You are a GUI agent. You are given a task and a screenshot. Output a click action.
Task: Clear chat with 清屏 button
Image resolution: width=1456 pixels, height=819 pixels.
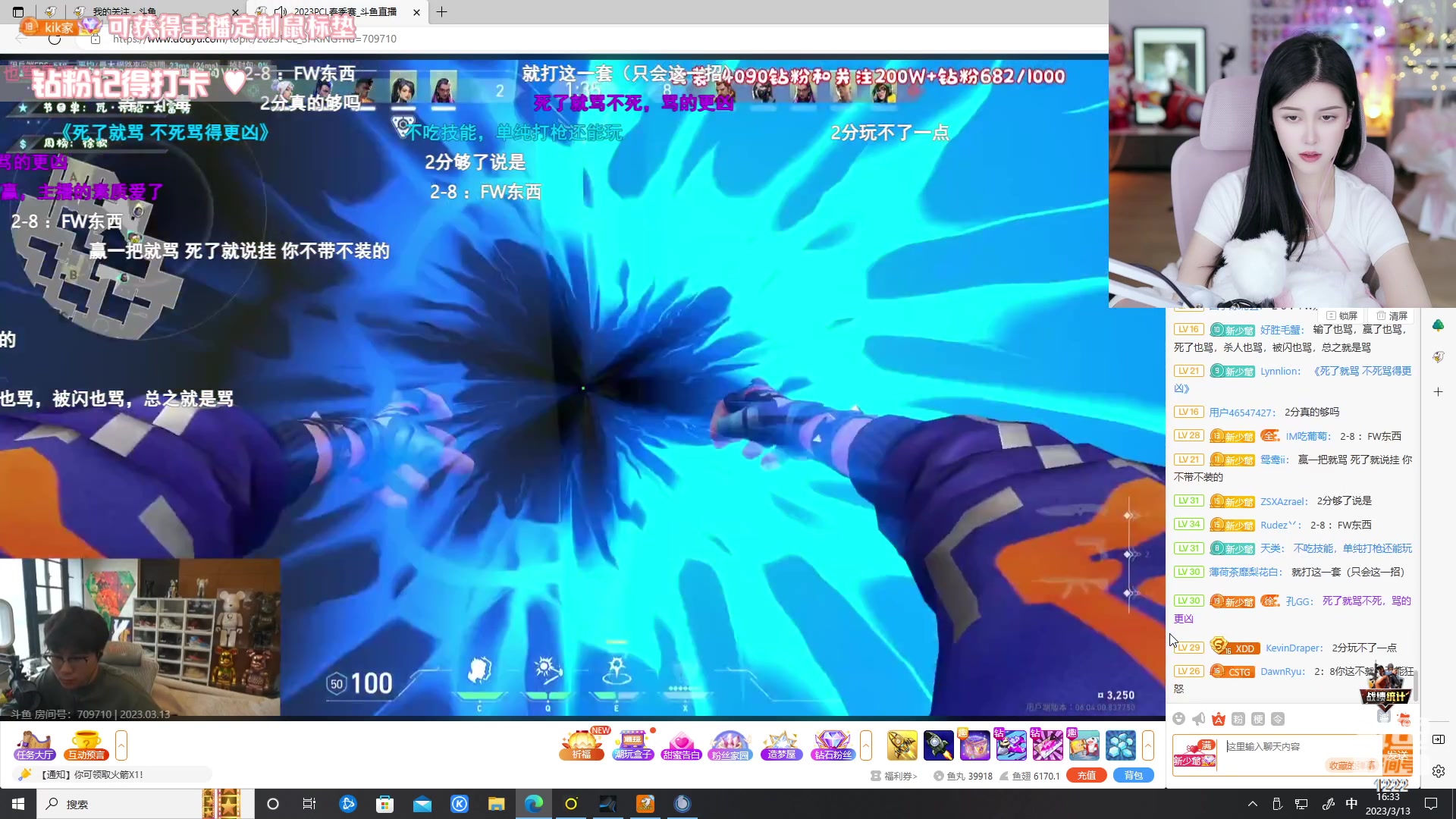[1392, 315]
